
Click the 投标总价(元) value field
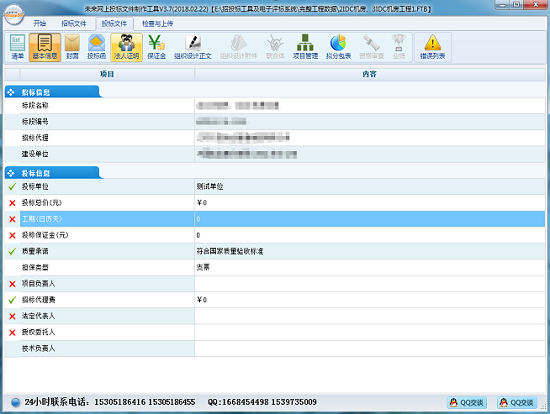[370, 203]
